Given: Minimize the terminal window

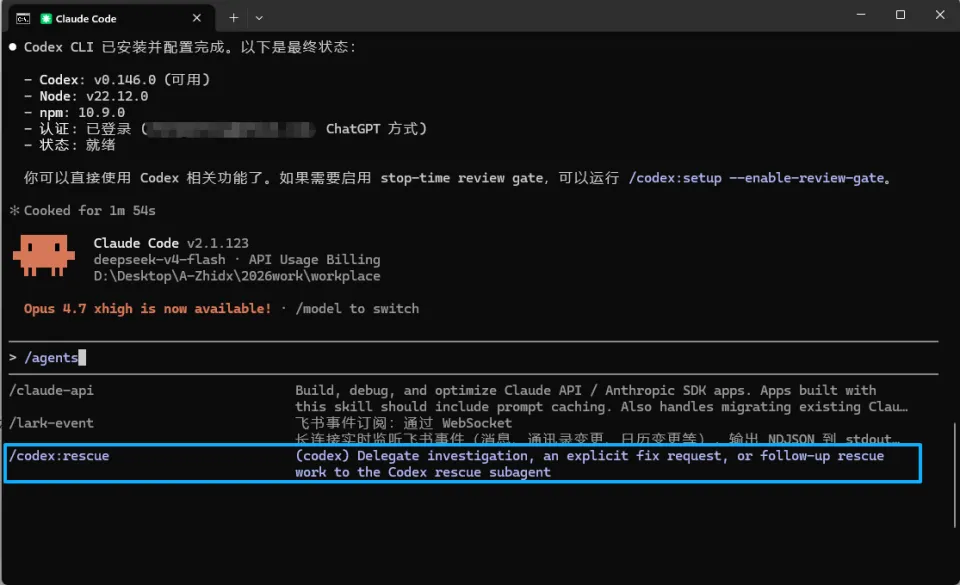Looking at the screenshot, I should (x=861, y=15).
